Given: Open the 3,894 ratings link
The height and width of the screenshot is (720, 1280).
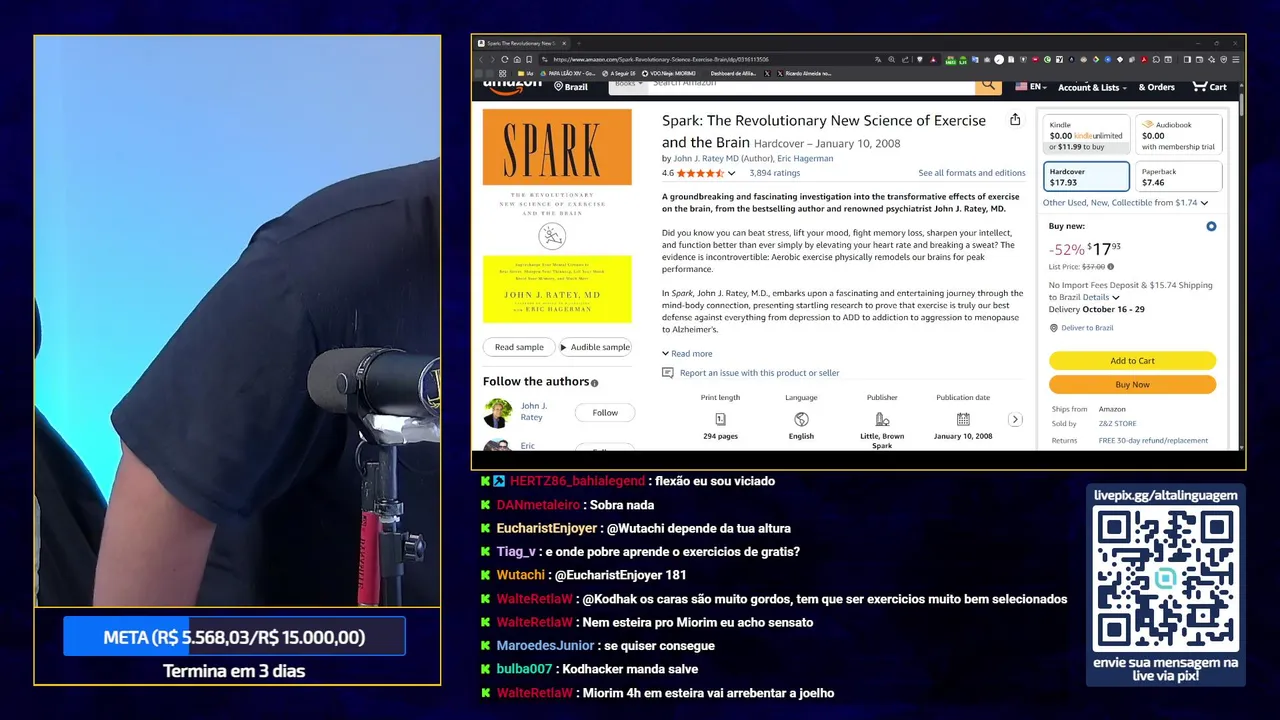Looking at the screenshot, I should click(775, 173).
